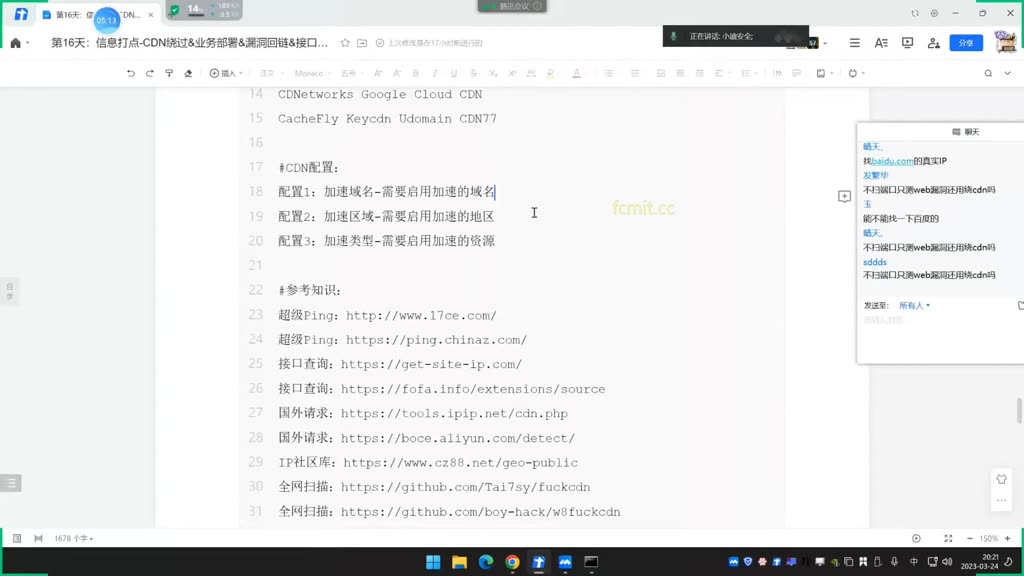
Task: Click the 目录 contents tab at left
Action: click(9, 291)
